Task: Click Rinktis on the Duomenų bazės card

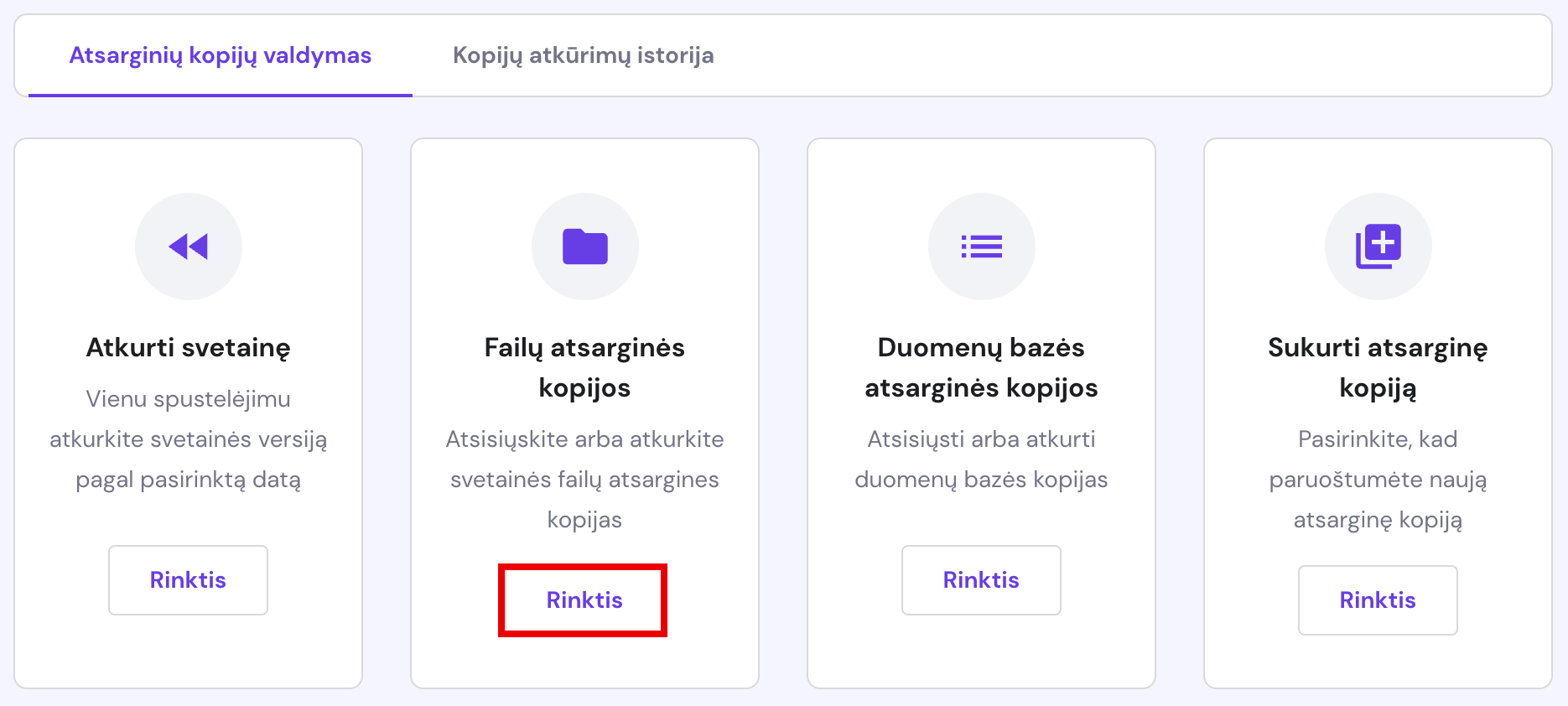Action: pos(981,579)
